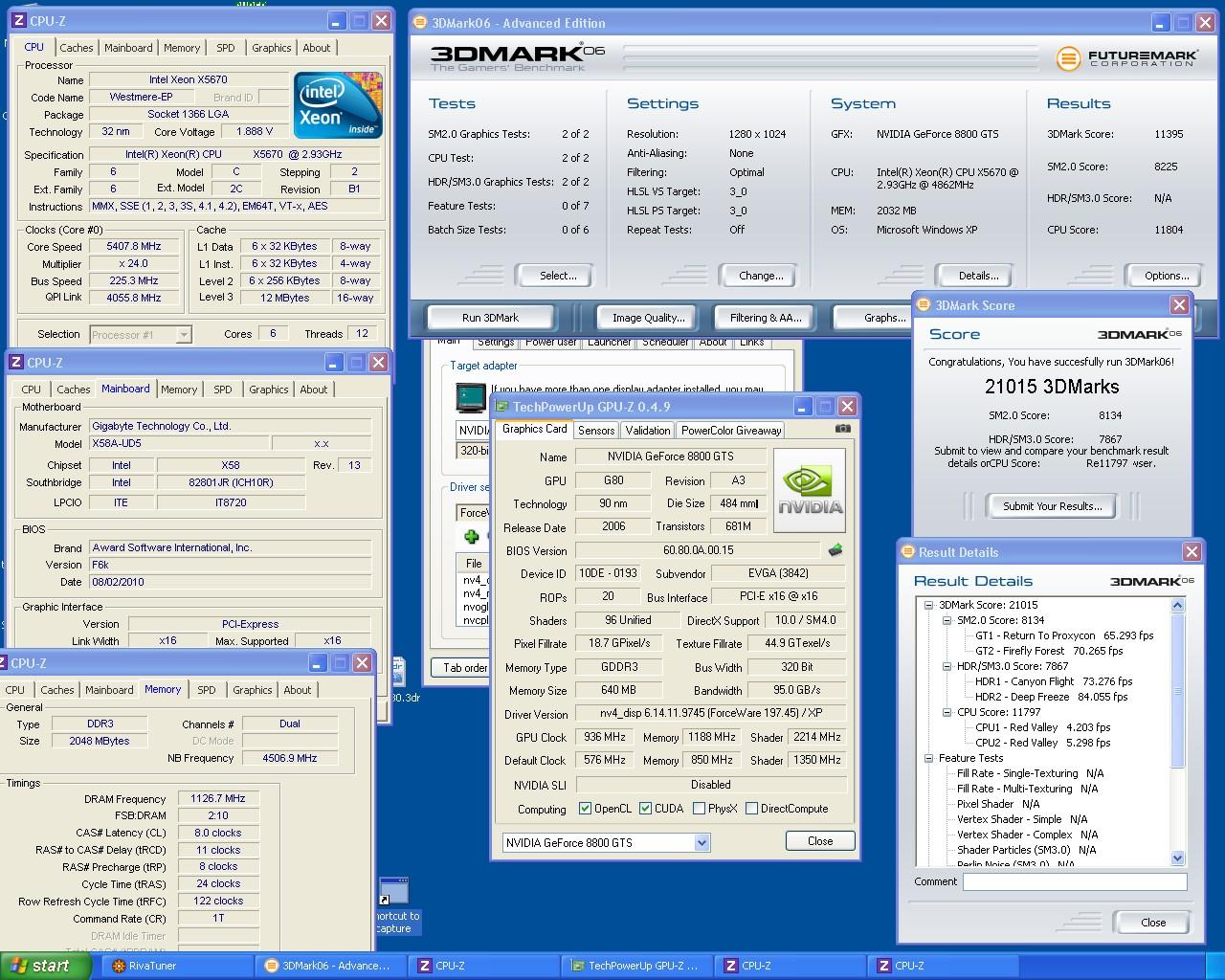
Task: Click the 3DMark06 Advanced Edition title icon
Action: point(422,23)
